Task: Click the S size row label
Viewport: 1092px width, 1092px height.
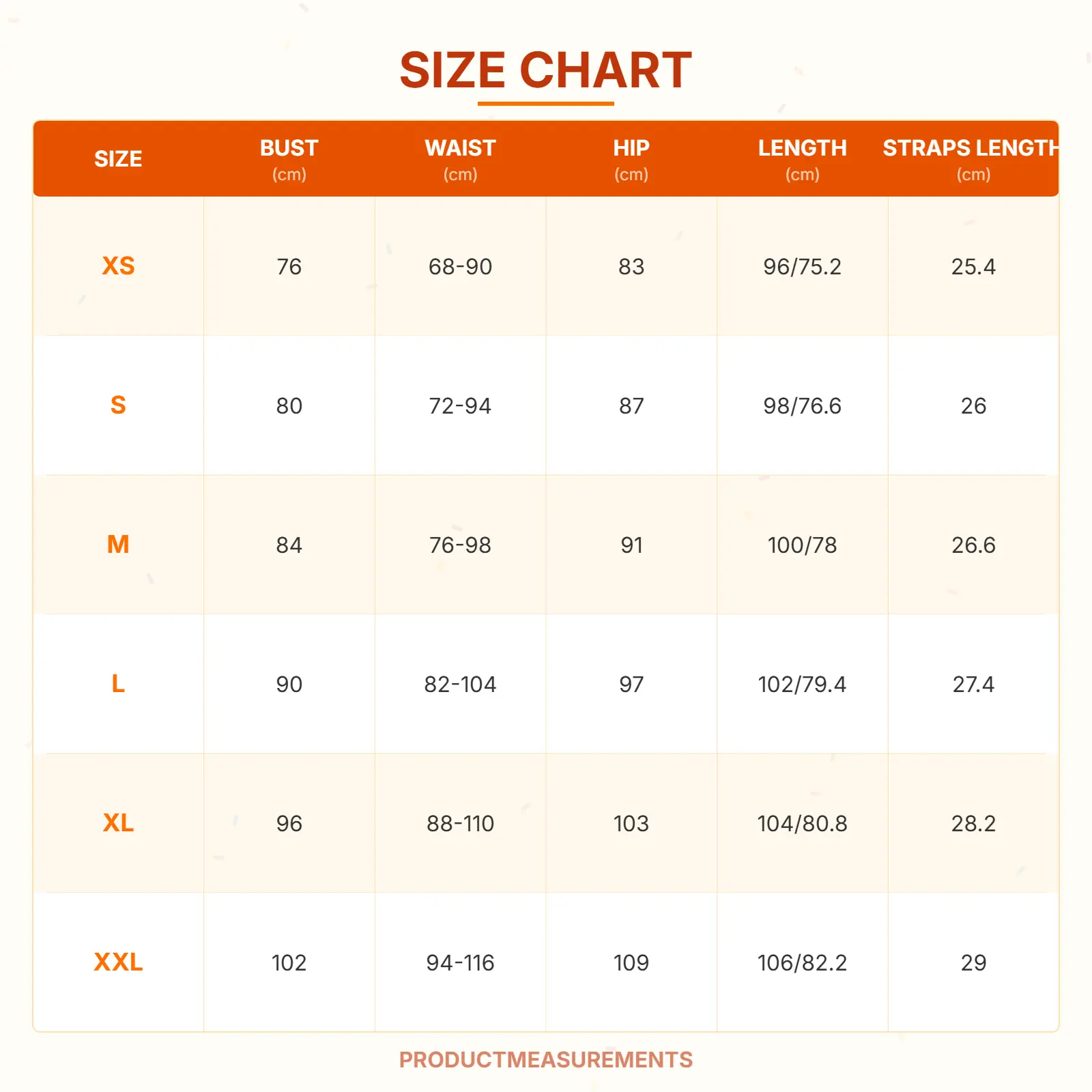Action: click(118, 405)
